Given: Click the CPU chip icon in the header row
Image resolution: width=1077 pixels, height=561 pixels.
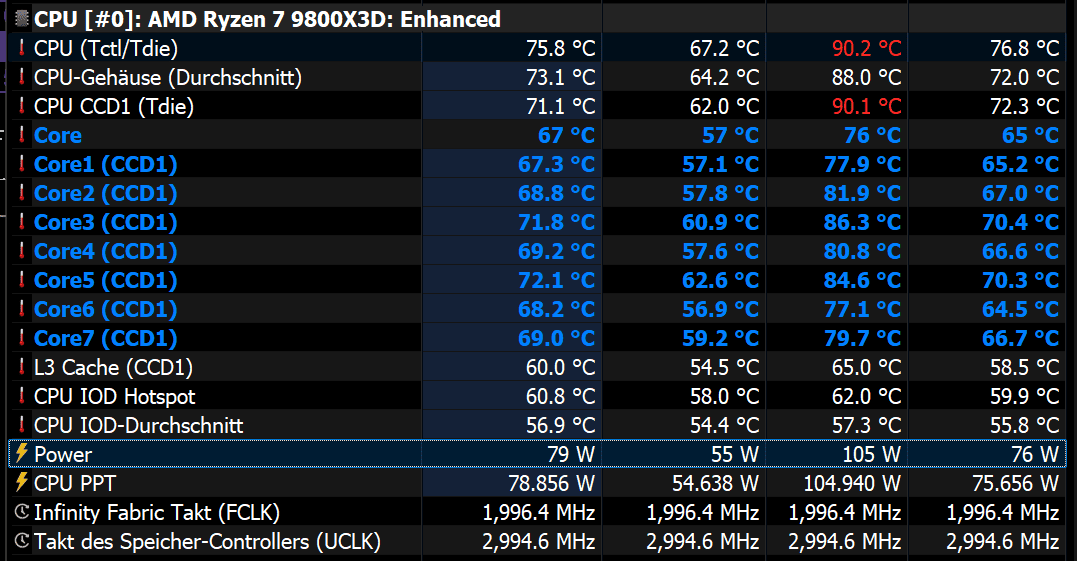Looking at the screenshot, I should (x=22, y=19).
